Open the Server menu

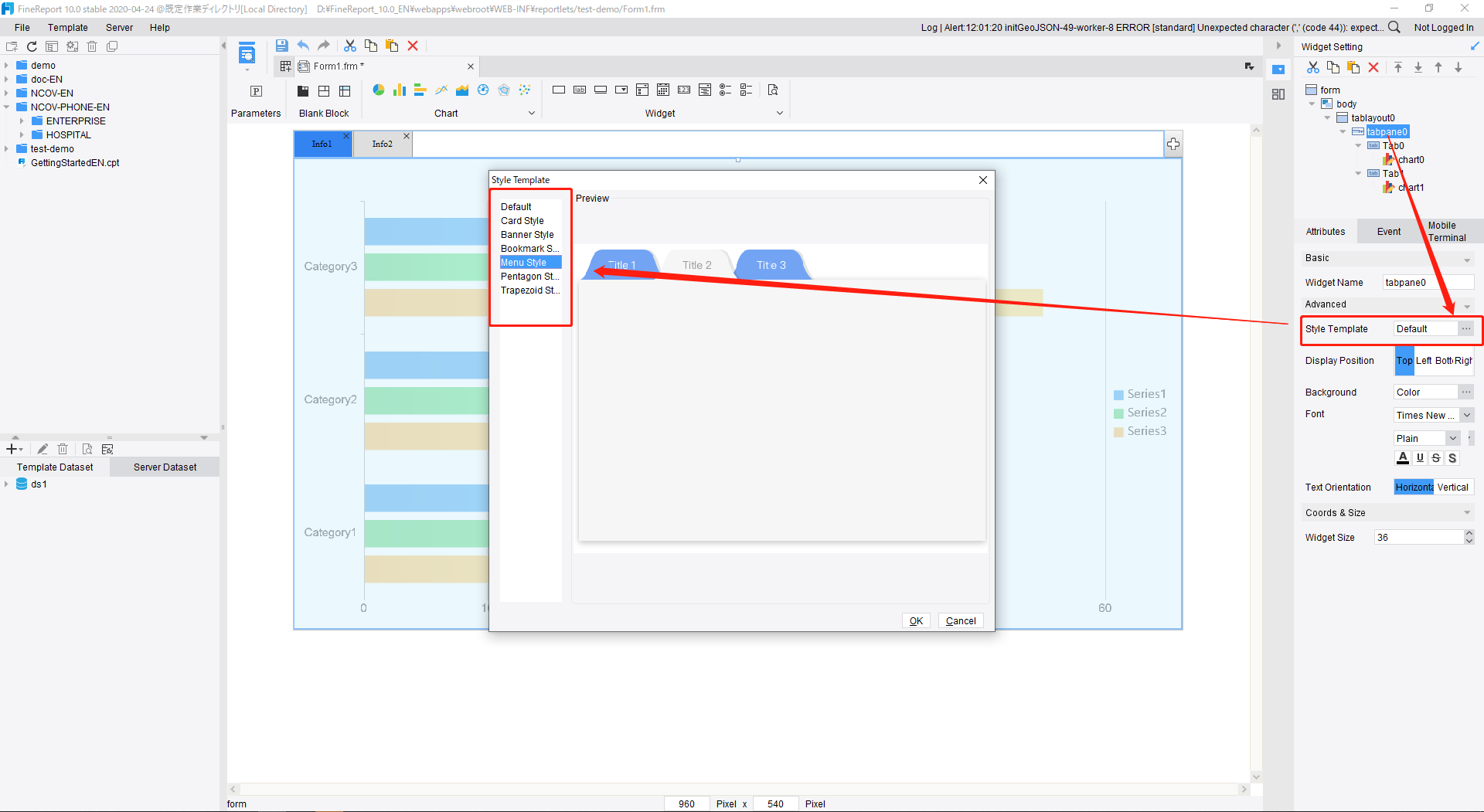click(119, 27)
